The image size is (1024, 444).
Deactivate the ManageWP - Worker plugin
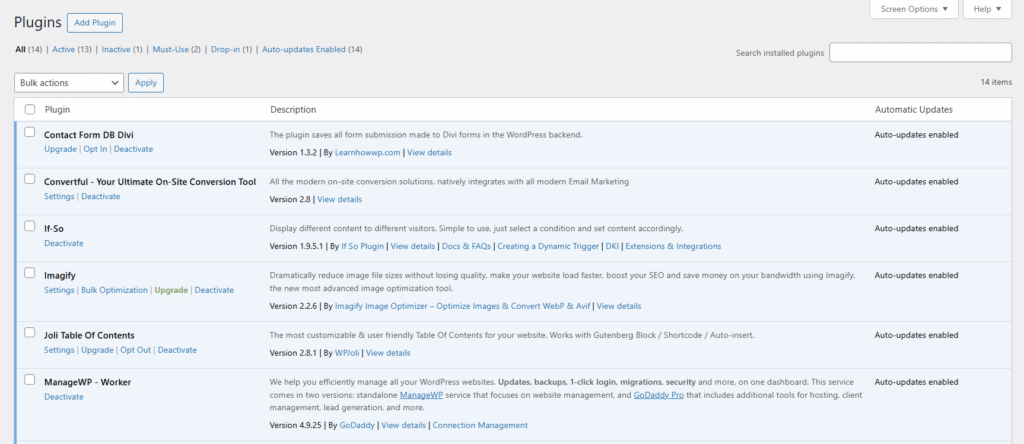[64, 396]
